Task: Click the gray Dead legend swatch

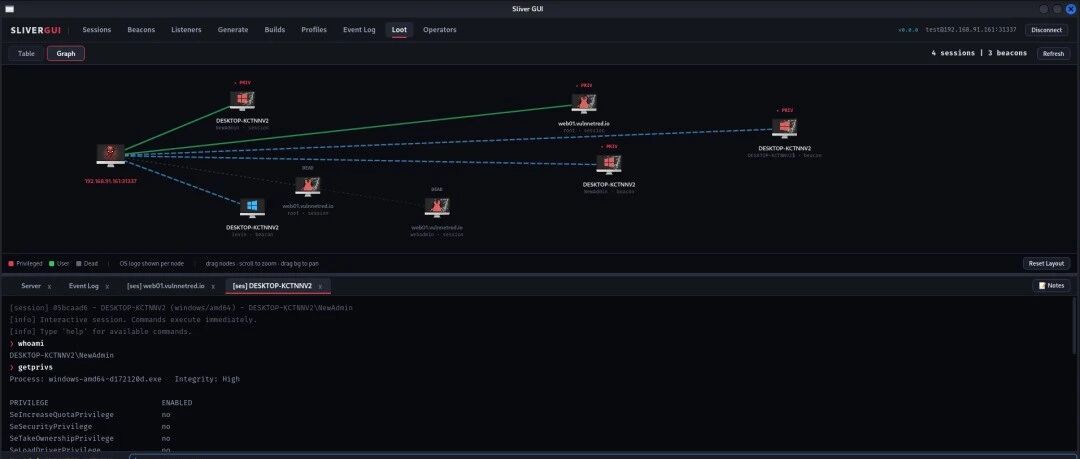Action: click(79, 263)
